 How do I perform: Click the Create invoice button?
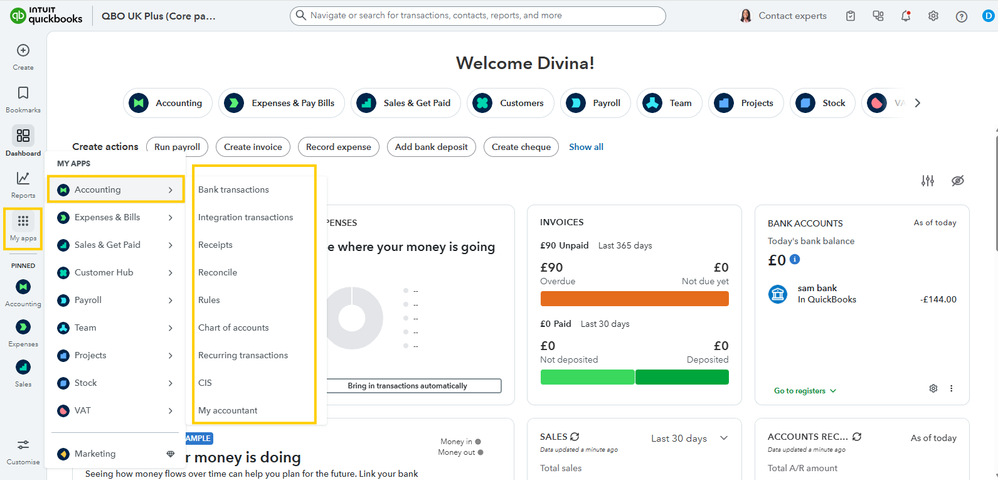pos(253,147)
